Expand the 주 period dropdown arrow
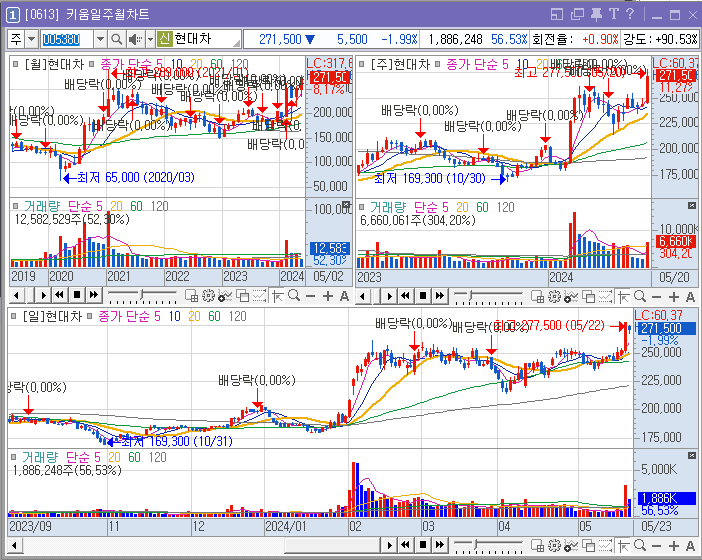Viewport: 702px width, 560px height. coord(31,39)
